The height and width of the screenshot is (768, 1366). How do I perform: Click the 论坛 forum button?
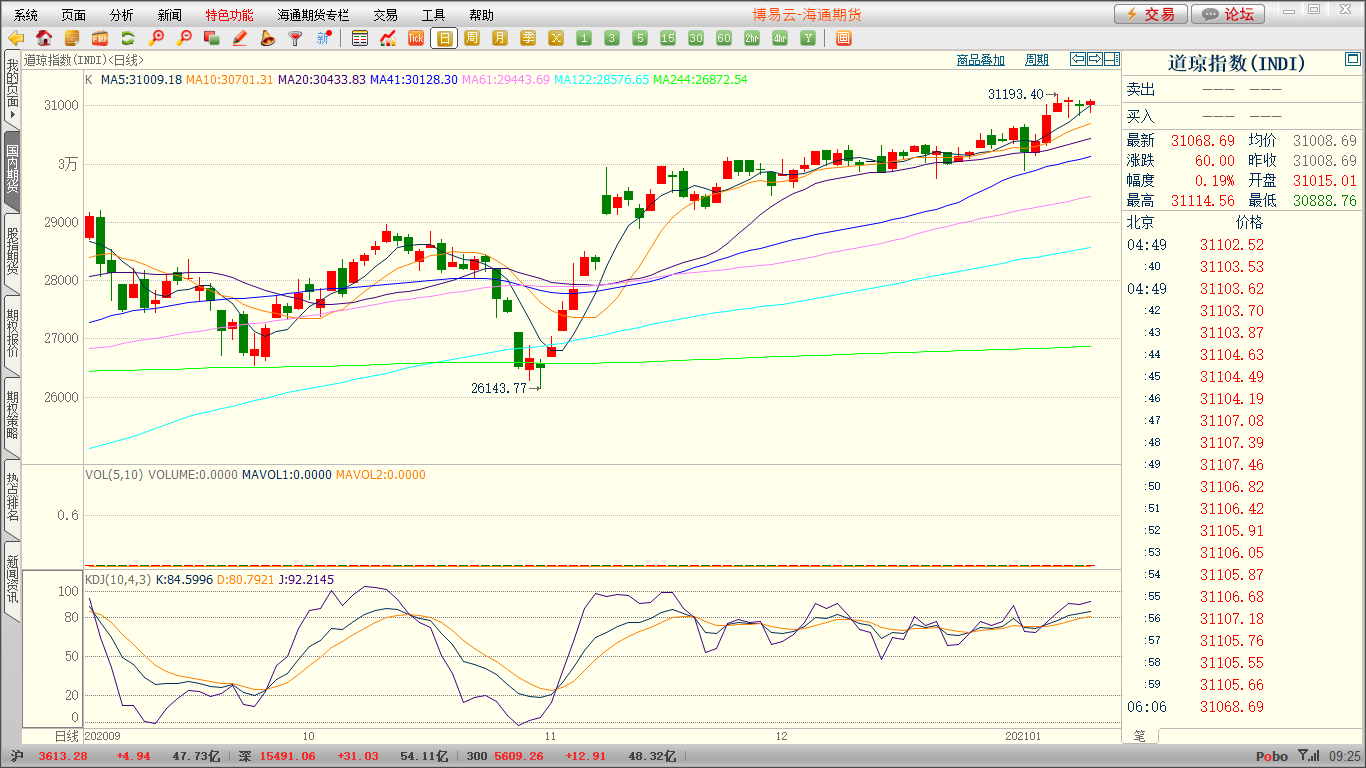pos(1228,14)
